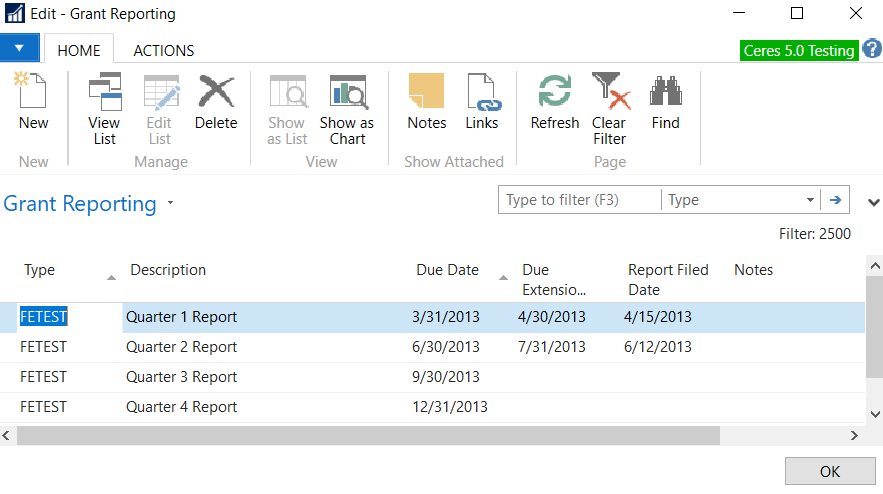
Task: Open the Type filter field dropdown
Action: [809, 200]
